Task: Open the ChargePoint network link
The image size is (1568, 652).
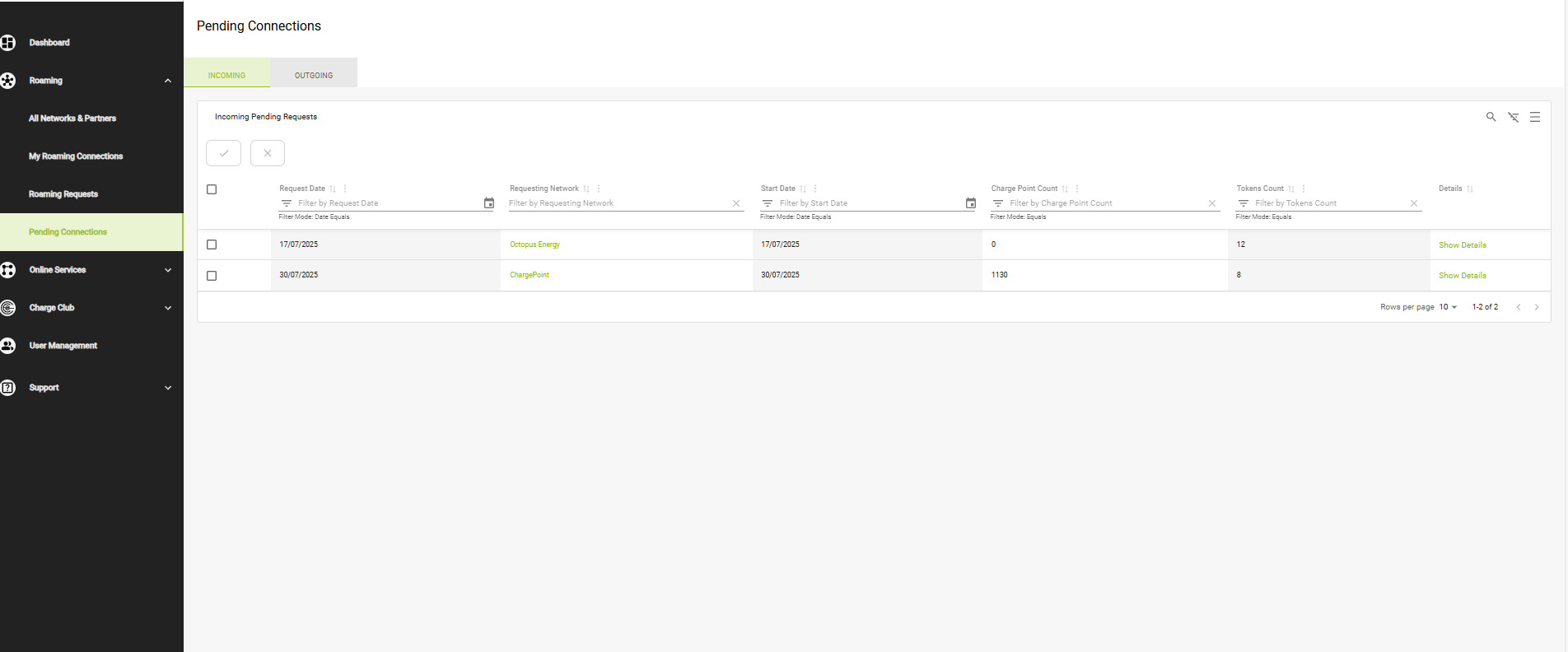Action: [x=529, y=275]
